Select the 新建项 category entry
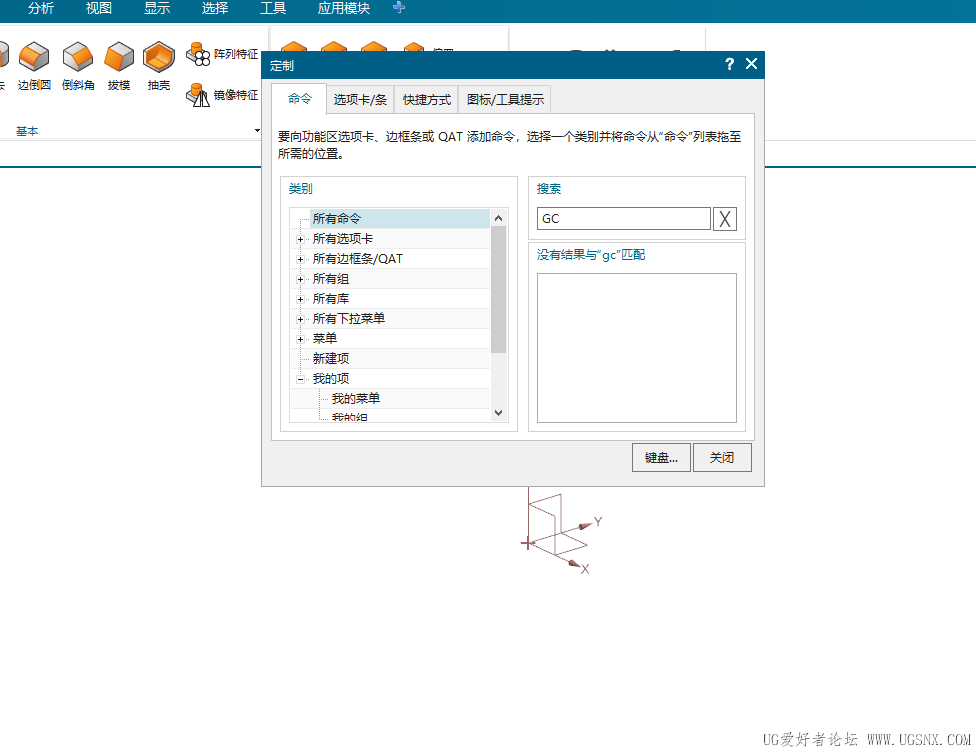 click(330, 358)
